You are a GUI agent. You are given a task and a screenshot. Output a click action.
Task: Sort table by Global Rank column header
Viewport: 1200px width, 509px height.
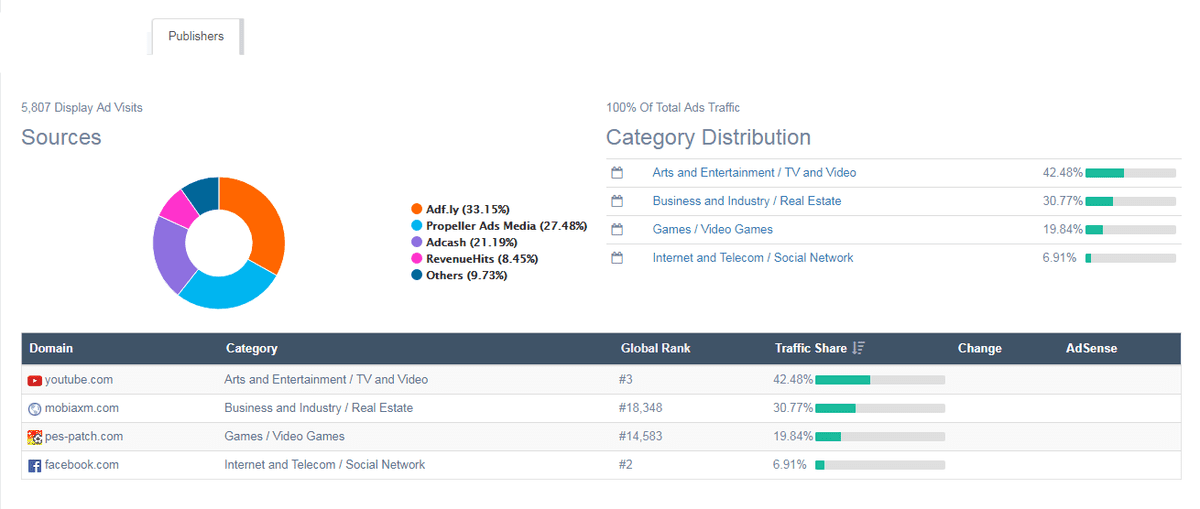655,349
